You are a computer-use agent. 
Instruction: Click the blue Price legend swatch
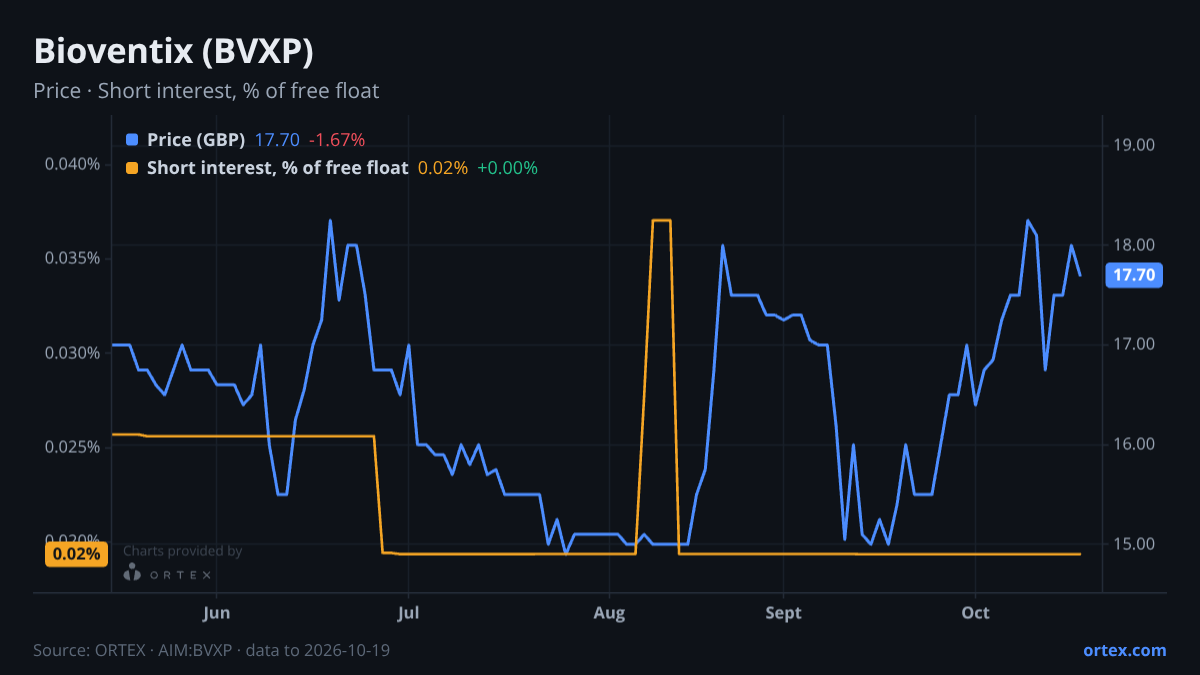pyautogui.click(x=131, y=140)
